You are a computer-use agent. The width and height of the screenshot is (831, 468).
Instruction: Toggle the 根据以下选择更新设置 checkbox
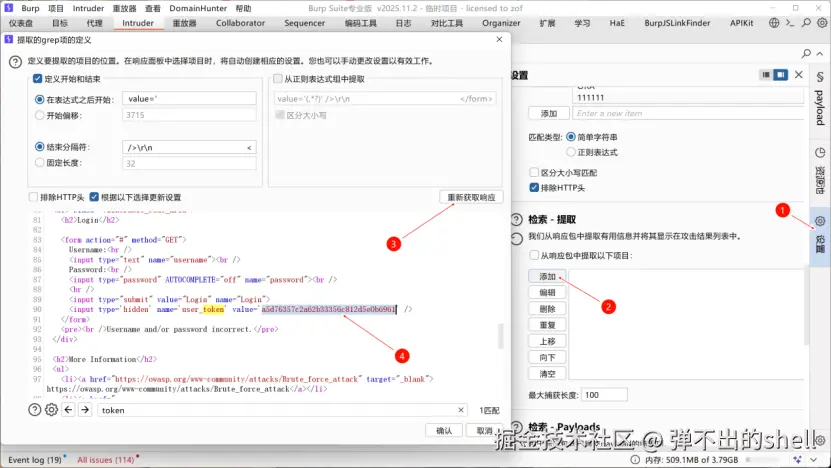tap(94, 197)
